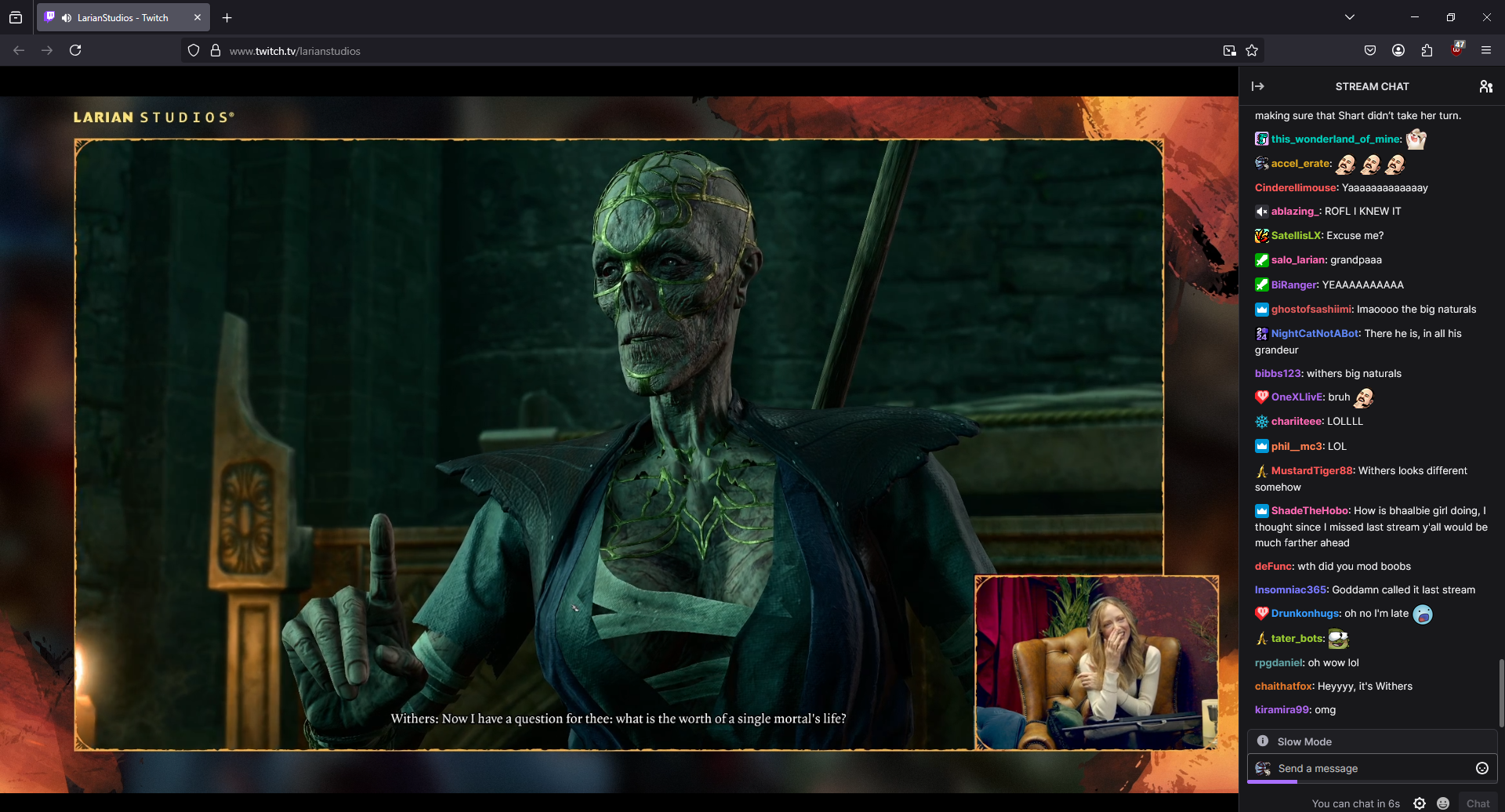Click the frog emote in tater_bots' message

(x=1339, y=638)
